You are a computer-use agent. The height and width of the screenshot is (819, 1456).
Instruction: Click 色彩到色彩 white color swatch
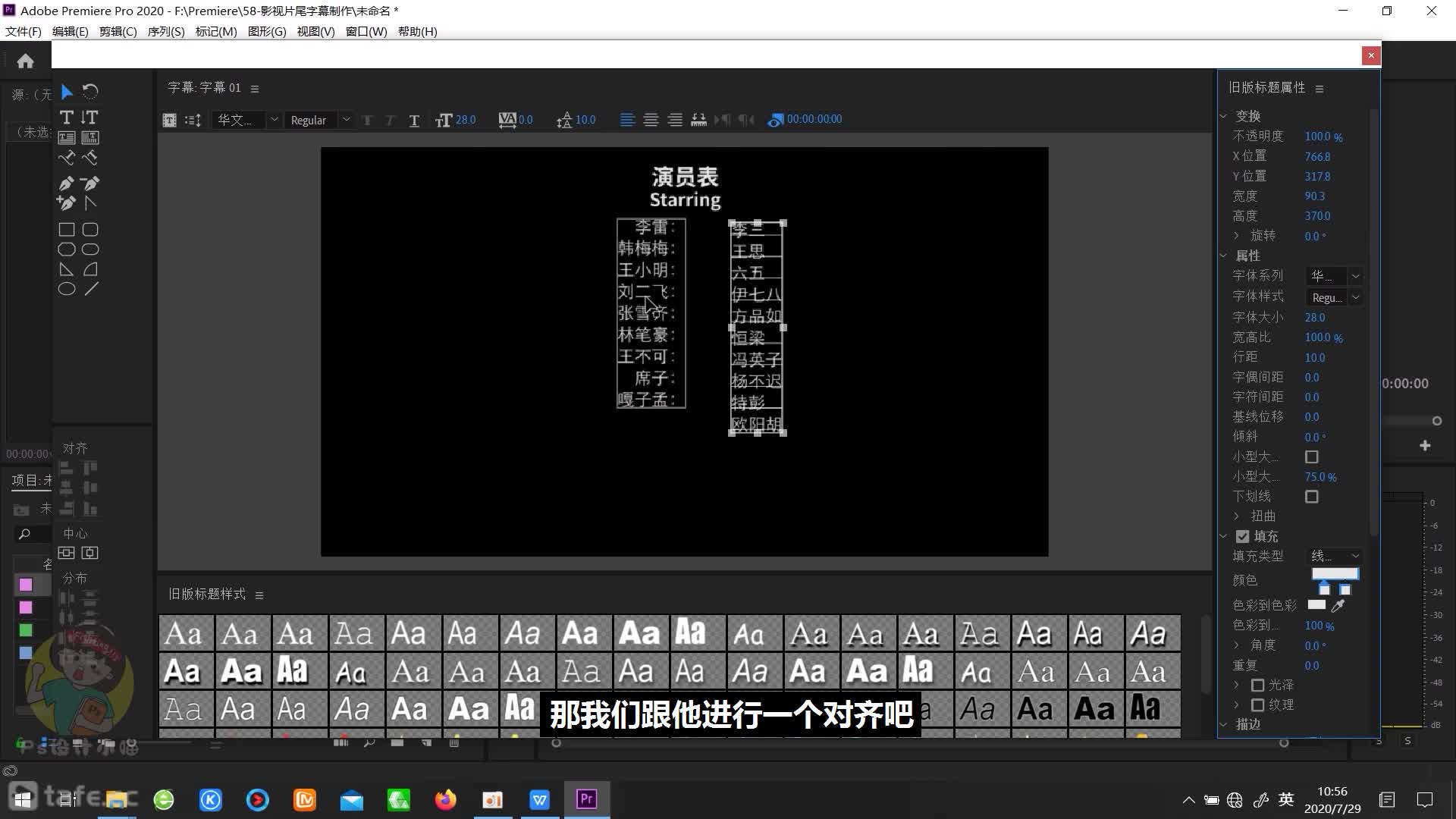[x=1317, y=605]
